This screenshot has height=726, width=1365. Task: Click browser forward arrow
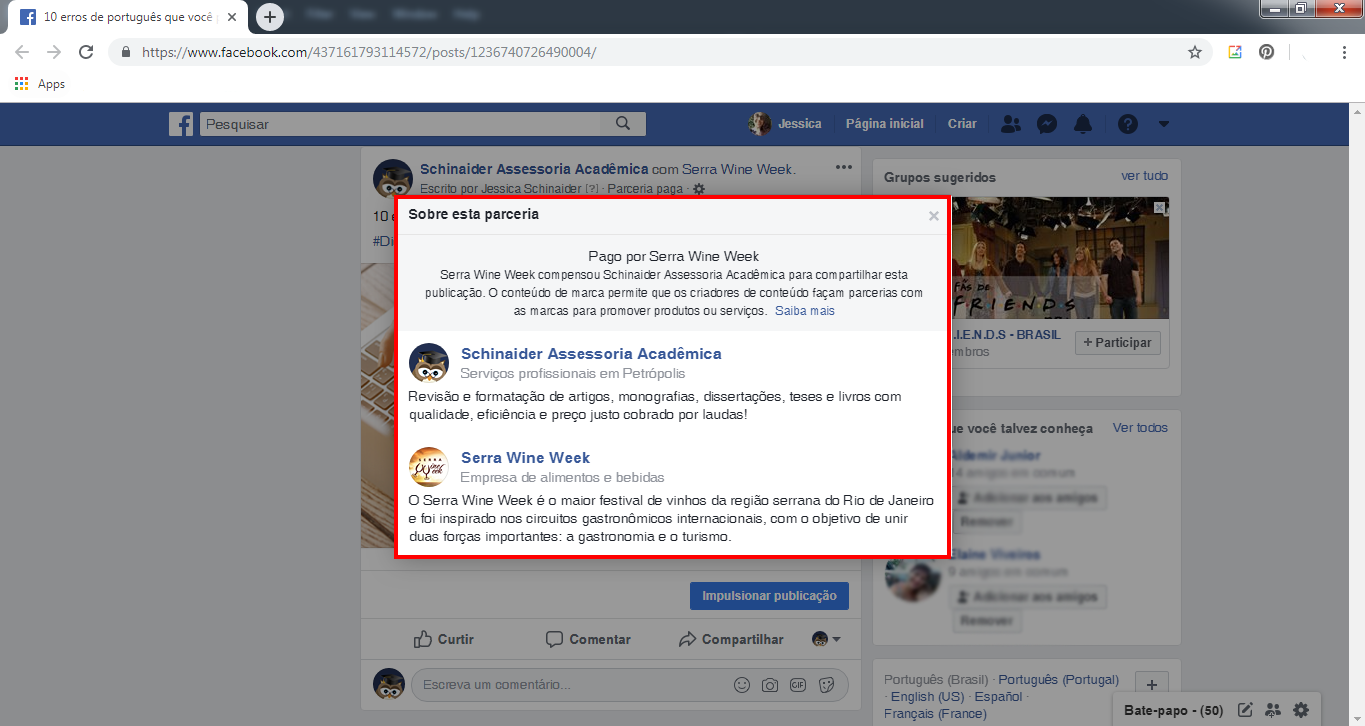click(x=54, y=52)
